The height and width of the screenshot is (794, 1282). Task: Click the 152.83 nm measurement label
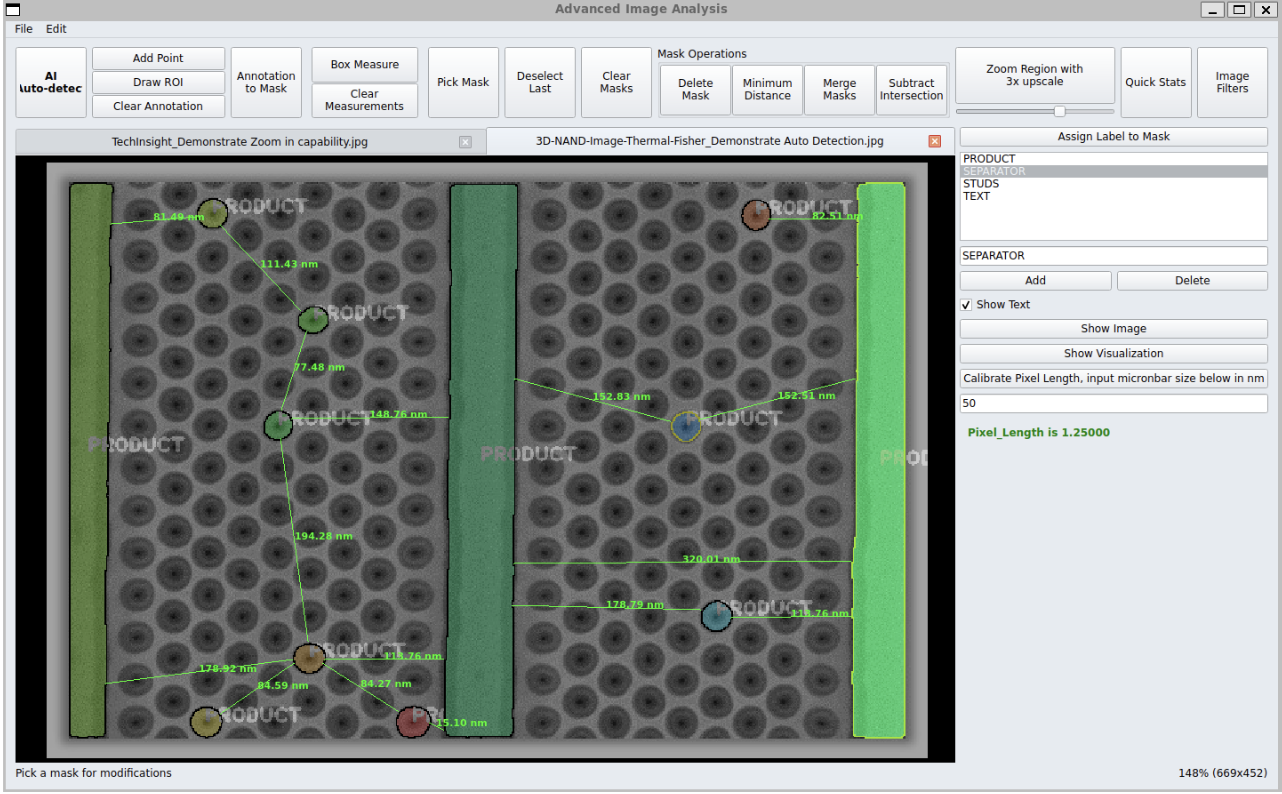[622, 396]
